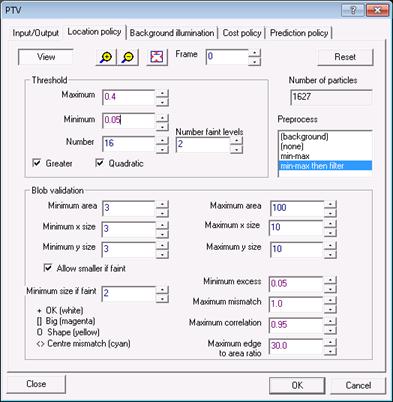
Task: Select min-max in Preprocess list
Action: click(325, 156)
